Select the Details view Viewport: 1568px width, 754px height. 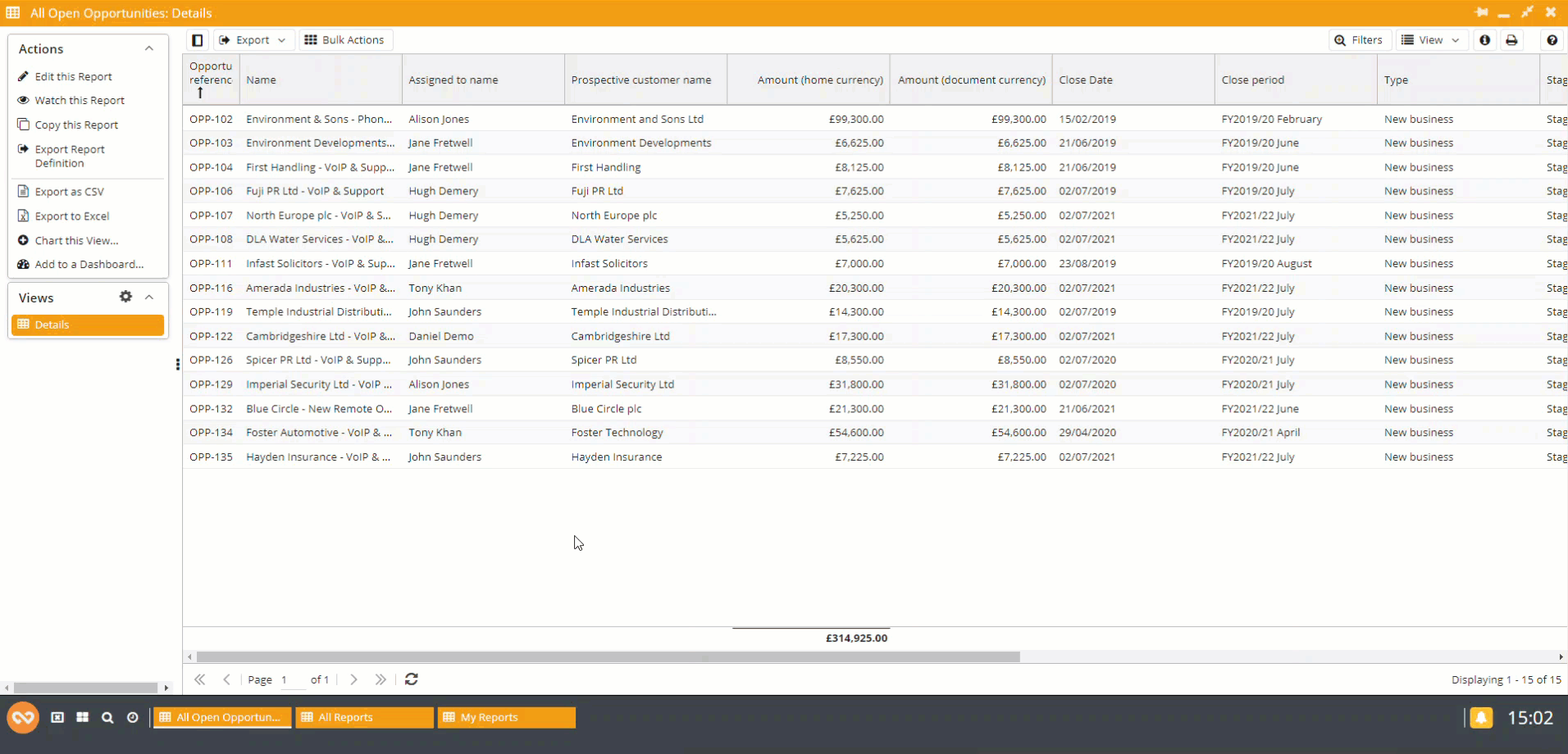point(88,325)
